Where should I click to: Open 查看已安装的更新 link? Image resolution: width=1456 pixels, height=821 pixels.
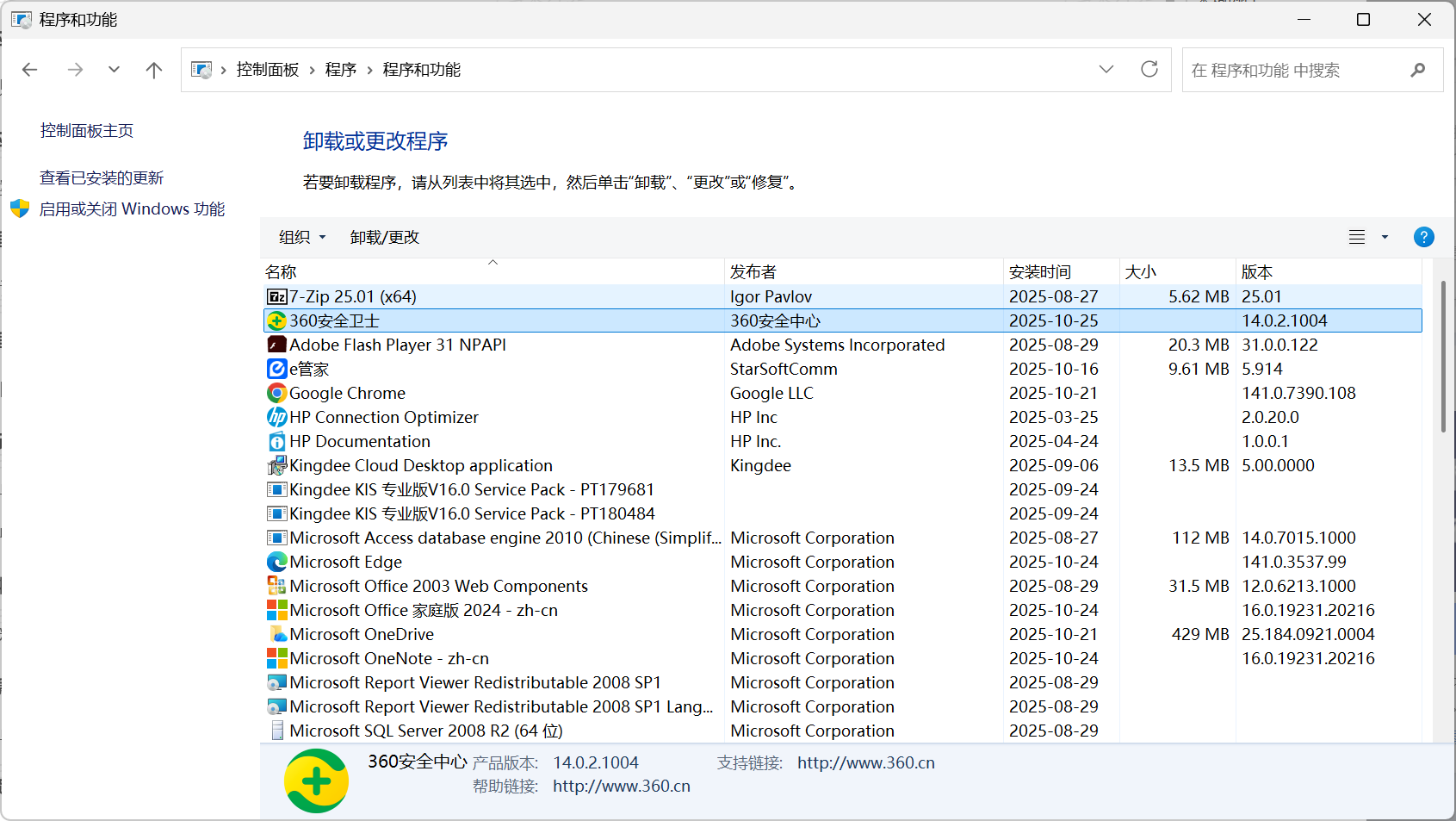tap(102, 178)
